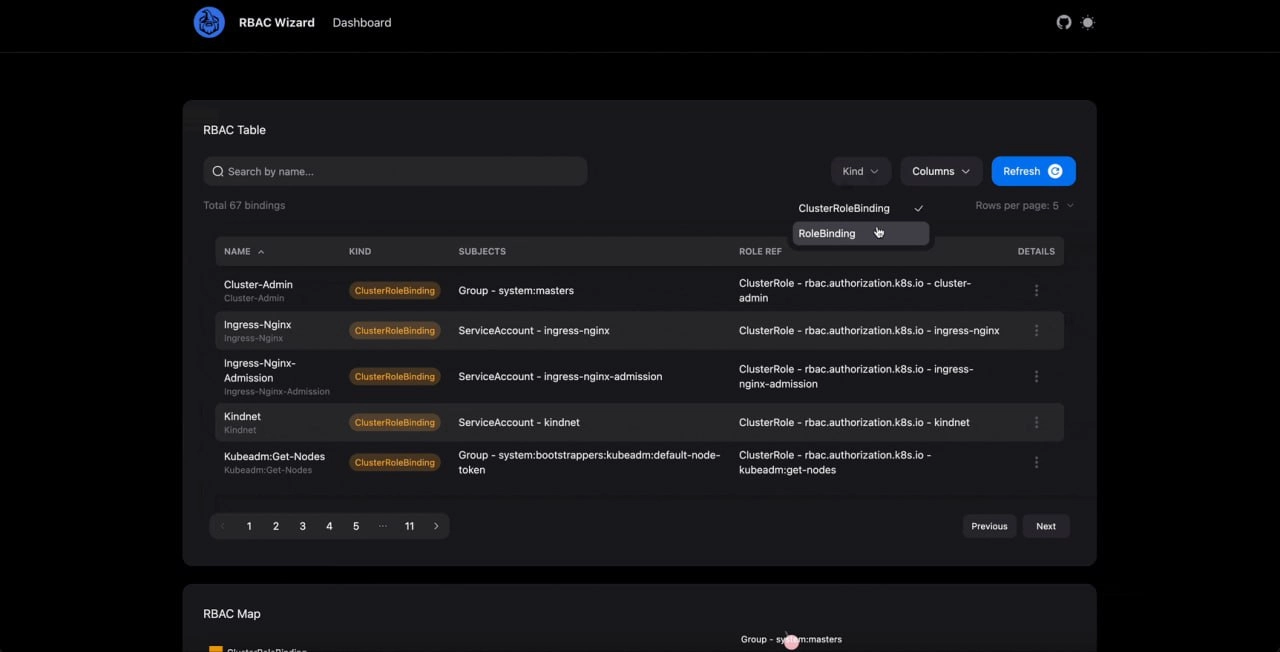Go to previous page chevron in pagination
Viewport: 1280px width, 652px height.
[222, 526]
